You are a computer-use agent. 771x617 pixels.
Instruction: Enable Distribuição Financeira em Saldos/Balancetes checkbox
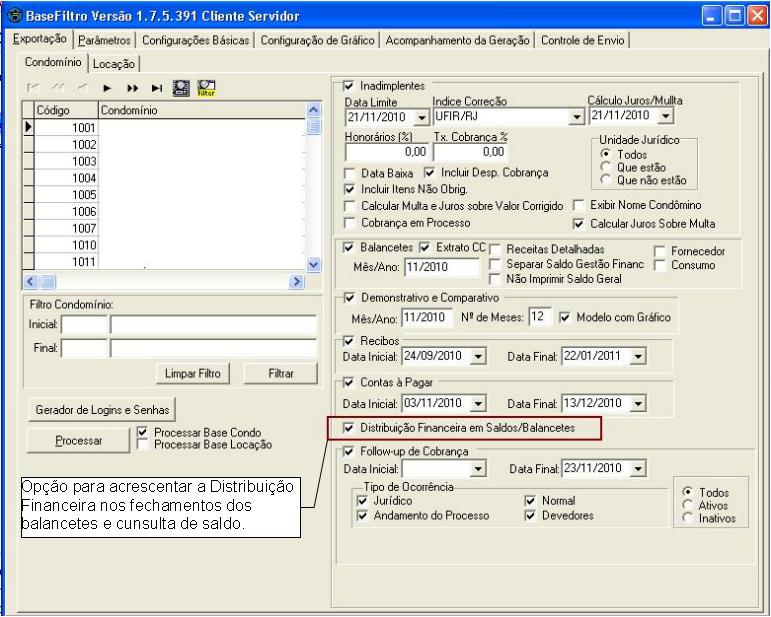[x=349, y=428]
